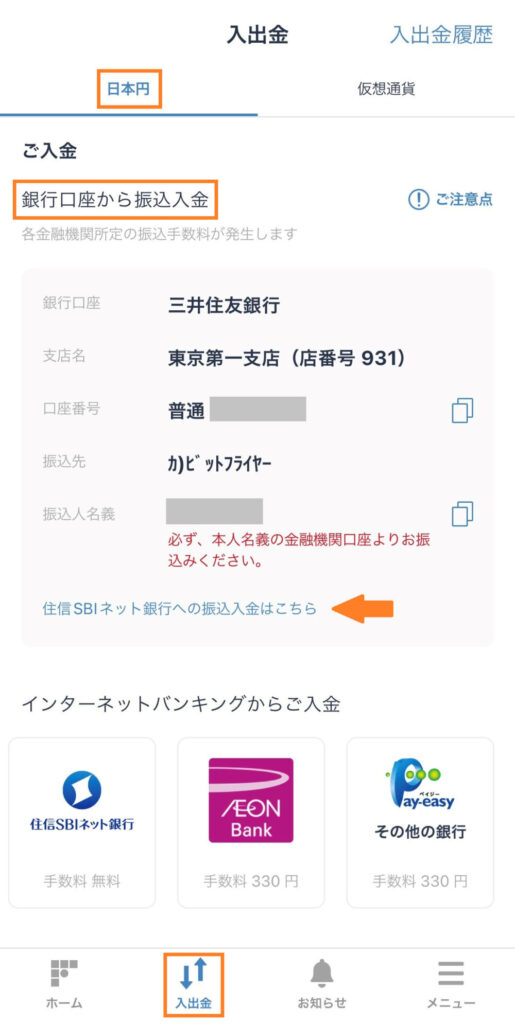Viewport: 515px width, 1024px height.
Task: Click the カ)ビットフライヤー payee name
Action: coord(219,464)
